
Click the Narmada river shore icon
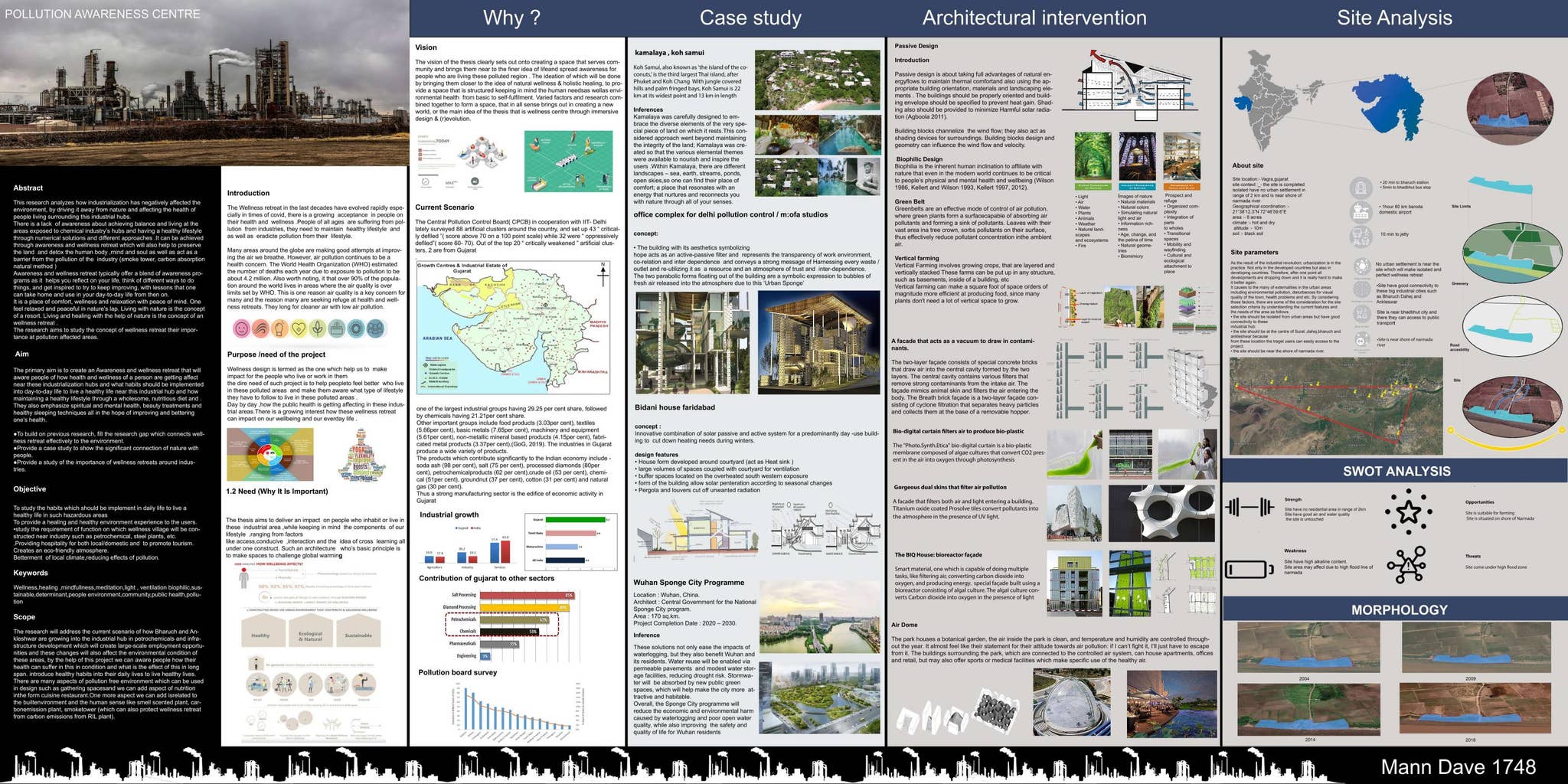pos(1362,339)
